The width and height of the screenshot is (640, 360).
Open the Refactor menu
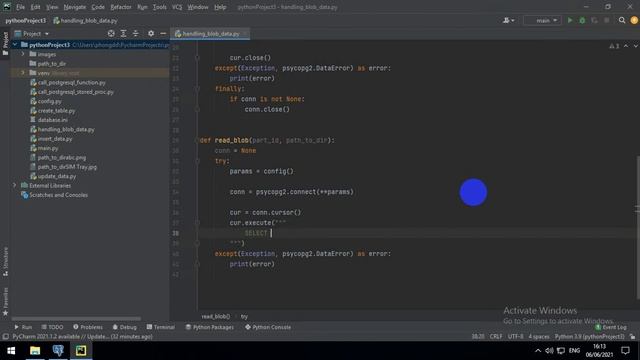coord(121,7)
